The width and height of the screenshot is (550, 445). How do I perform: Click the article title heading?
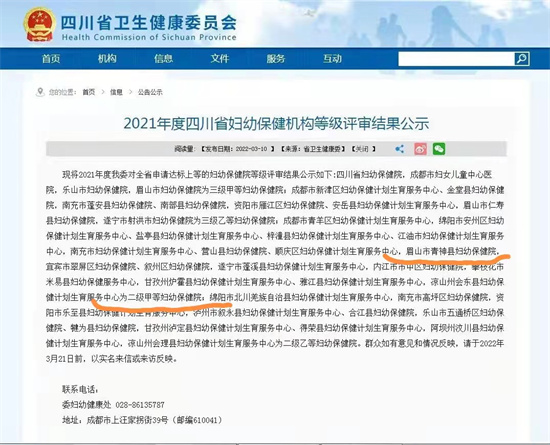[276, 123]
